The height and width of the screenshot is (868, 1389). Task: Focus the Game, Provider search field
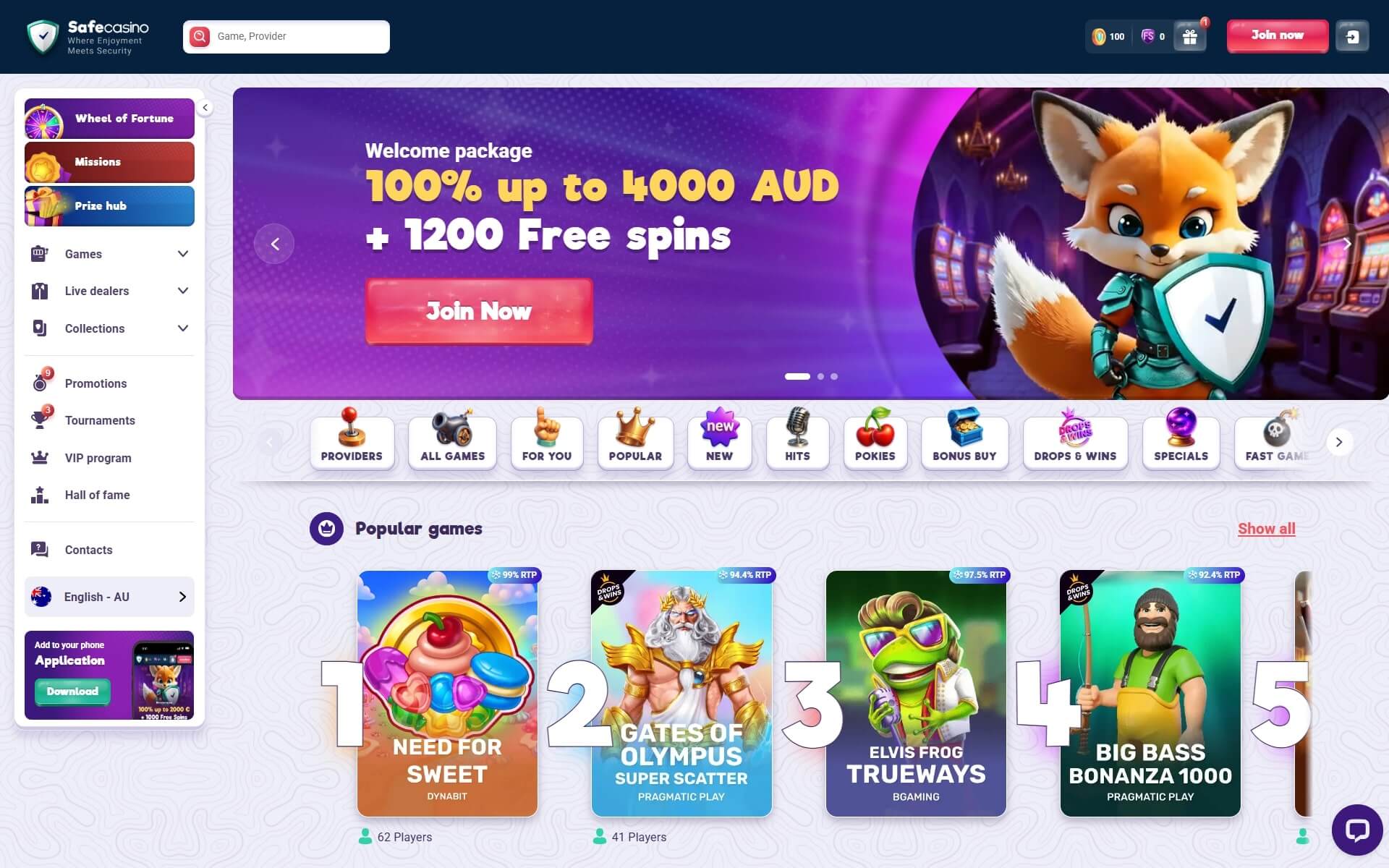[x=286, y=36]
